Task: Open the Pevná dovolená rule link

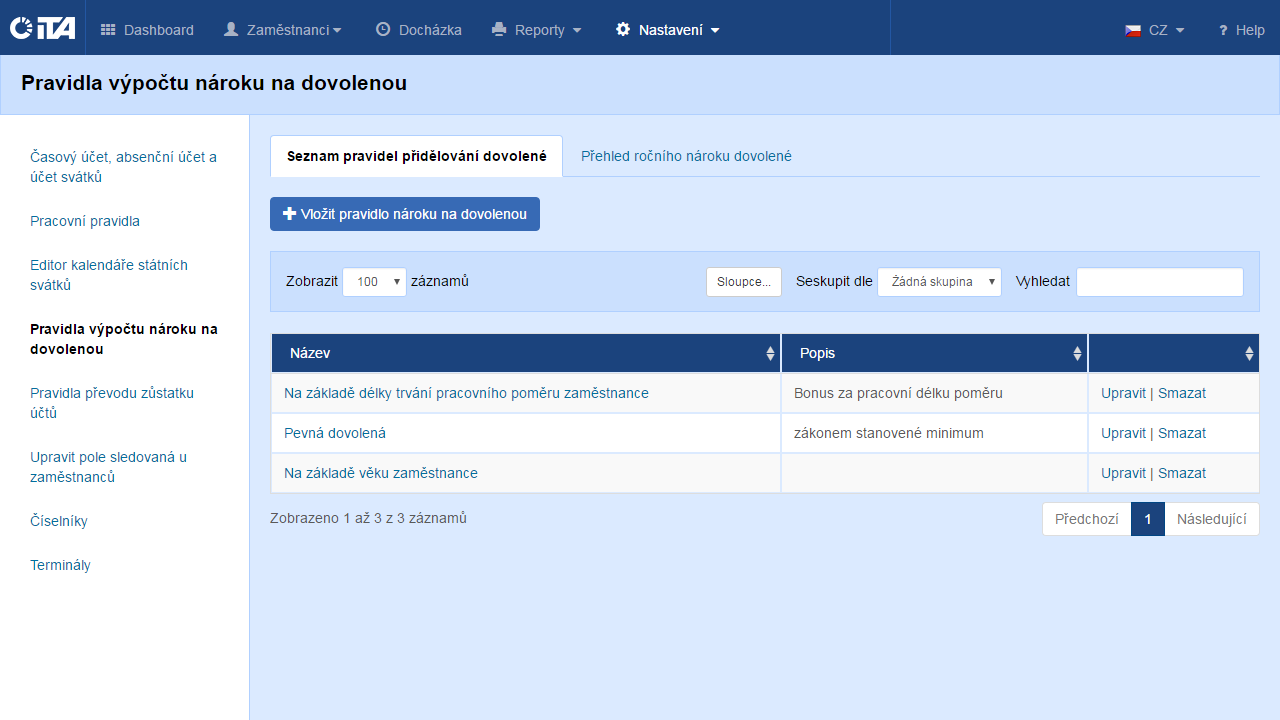Action: click(x=335, y=433)
